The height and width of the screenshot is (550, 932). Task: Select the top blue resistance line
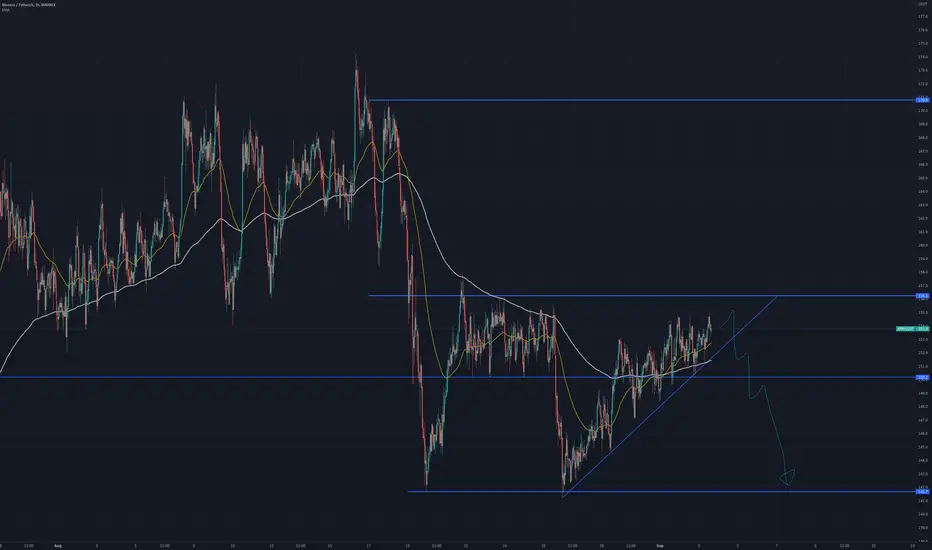[641, 100]
